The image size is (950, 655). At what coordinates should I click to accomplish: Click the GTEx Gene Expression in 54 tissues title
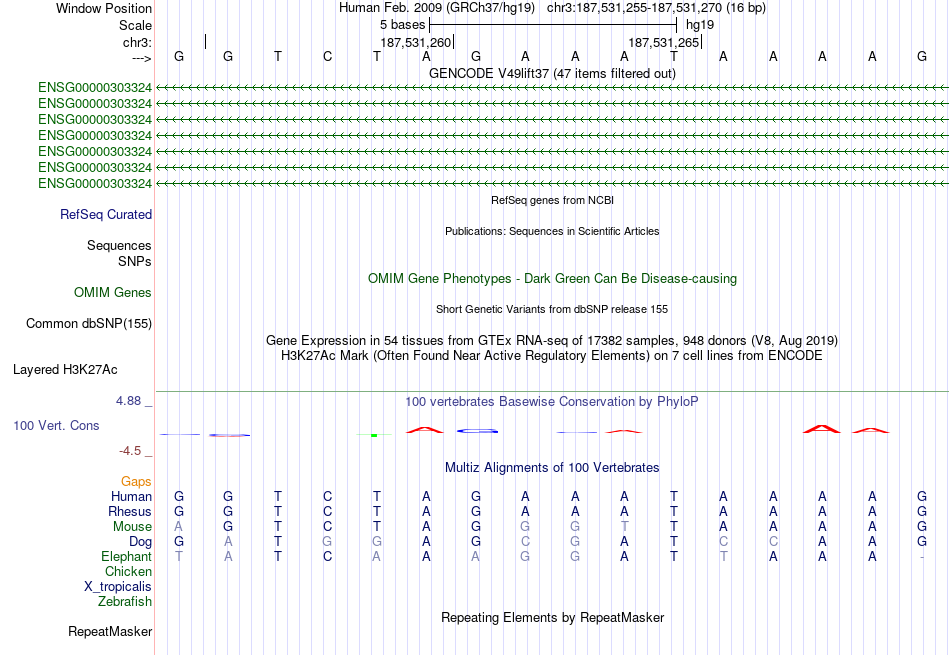click(x=552, y=341)
